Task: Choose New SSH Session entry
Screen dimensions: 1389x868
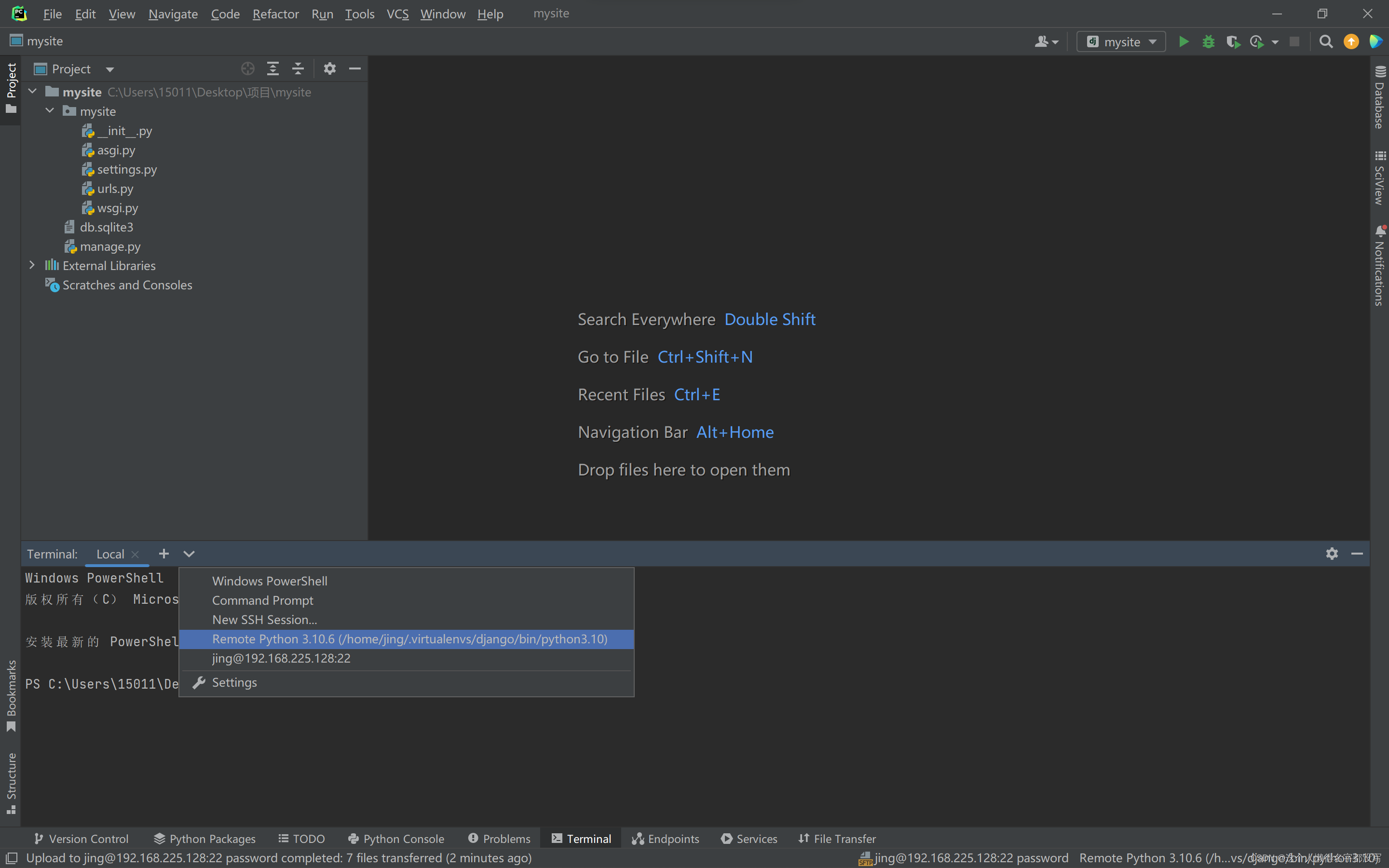Action: click(407, 620)
